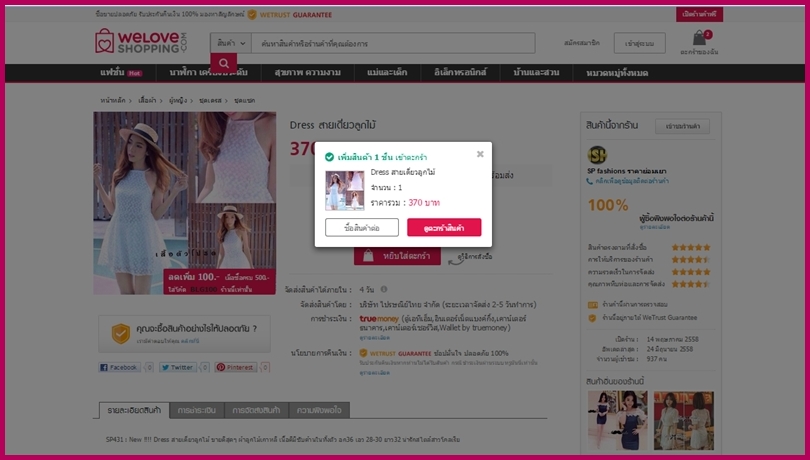Click the pink open-shop button at top right
The image size is (810, 460).
click(699, 14)
